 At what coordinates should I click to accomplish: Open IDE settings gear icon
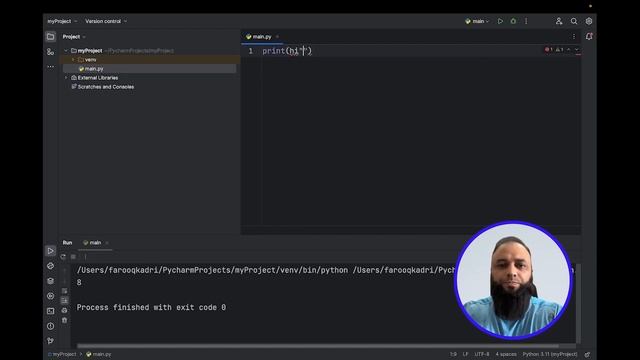pyautogui.click(x=589, y=21)
